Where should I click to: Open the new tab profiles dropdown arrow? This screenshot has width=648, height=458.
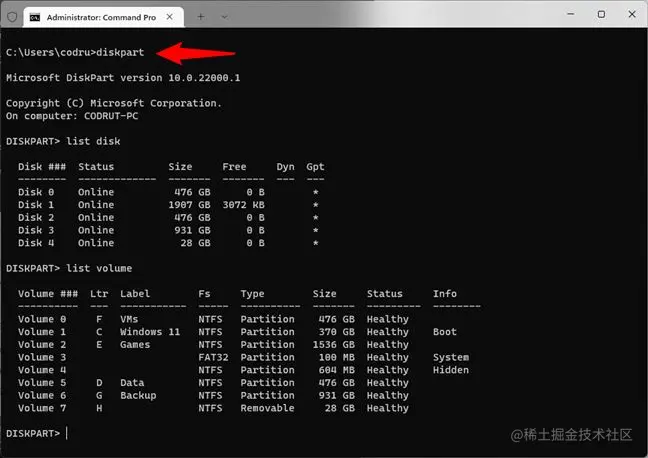point(224,17)
